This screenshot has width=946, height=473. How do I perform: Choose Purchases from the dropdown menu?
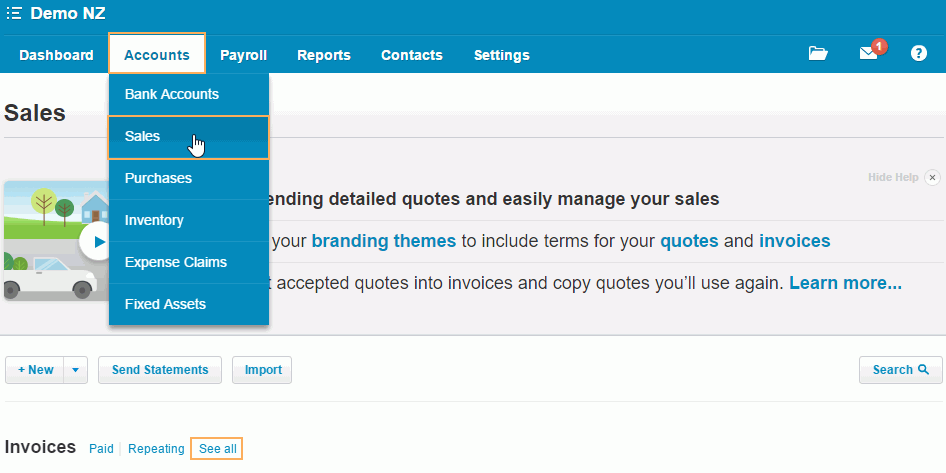point(189,179)
